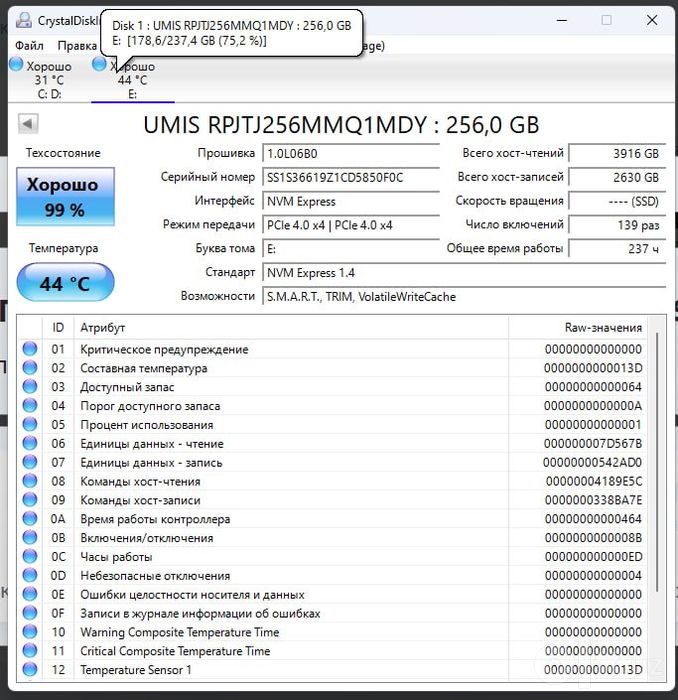The image size is (678, 700).
Task: Click status icon of Единицы данных - чтение row
Action: coord(30,443)
